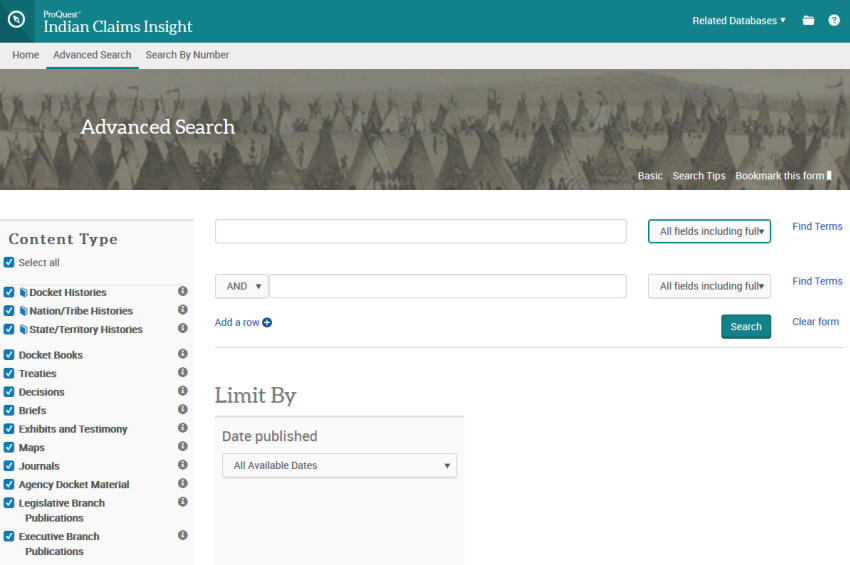
Task: Click book icon next to Nation/Tribe Histories
Action: click(x=23, y=311)
